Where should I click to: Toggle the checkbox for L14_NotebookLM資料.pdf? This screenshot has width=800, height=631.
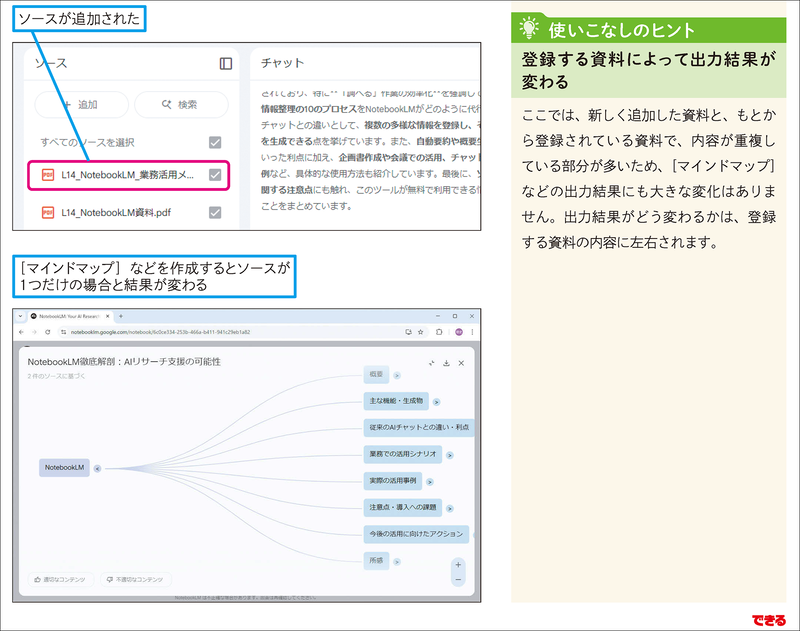(x=214, y=214)
